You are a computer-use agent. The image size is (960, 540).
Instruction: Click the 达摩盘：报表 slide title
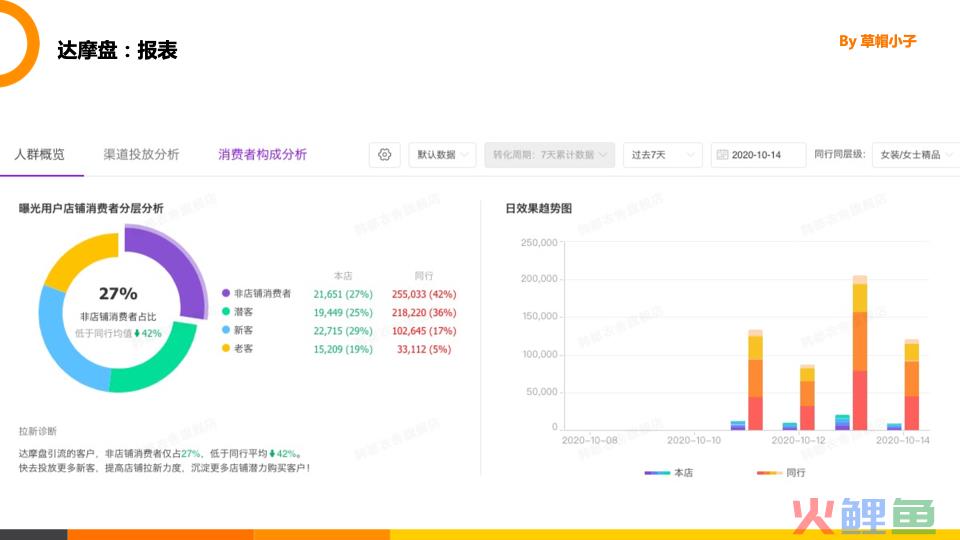pyautogui.click(x=117, y=50)
